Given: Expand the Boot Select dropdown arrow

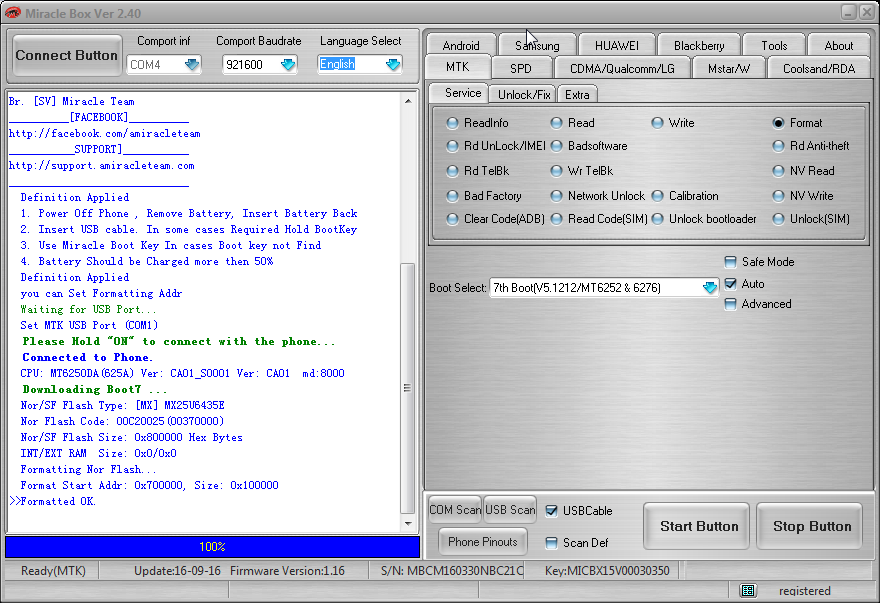Looking at the screenshot, I should pos(710,287).
